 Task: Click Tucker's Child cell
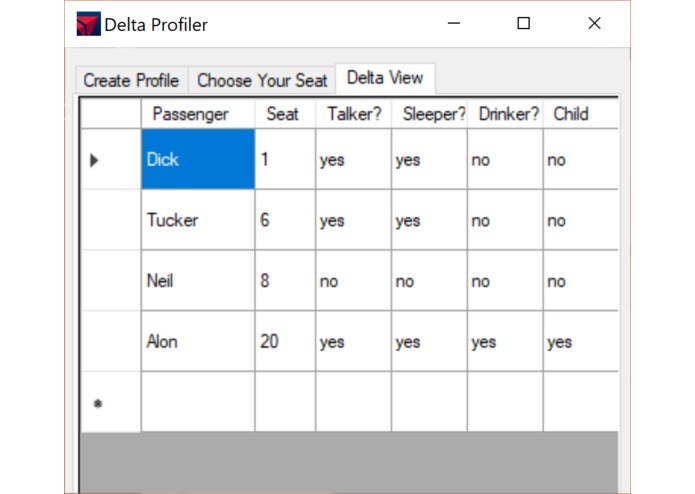(x=581, y=220)
